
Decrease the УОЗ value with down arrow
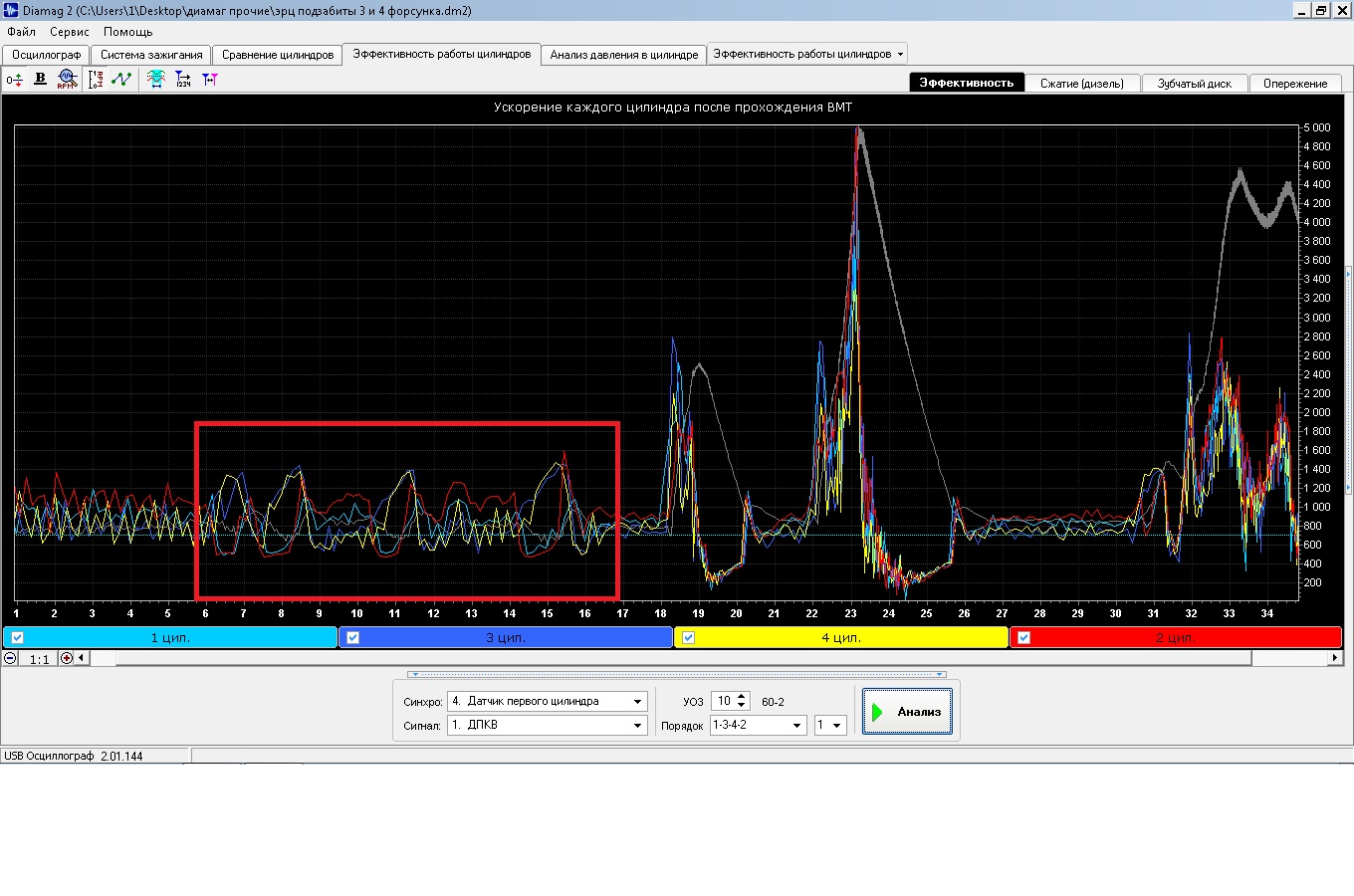(742, 705)
